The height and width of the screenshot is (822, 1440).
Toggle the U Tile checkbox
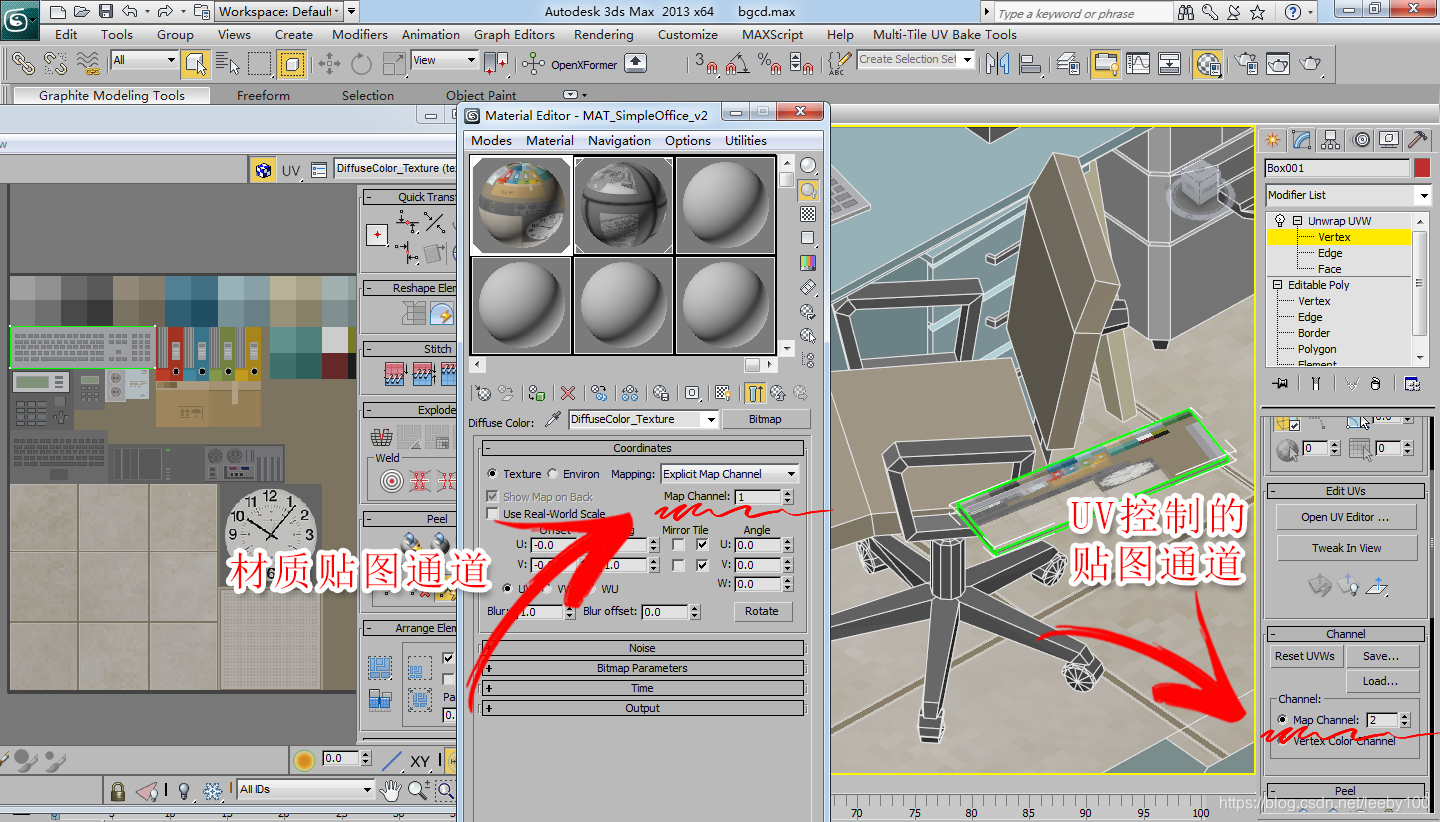[x=702, y=545]
